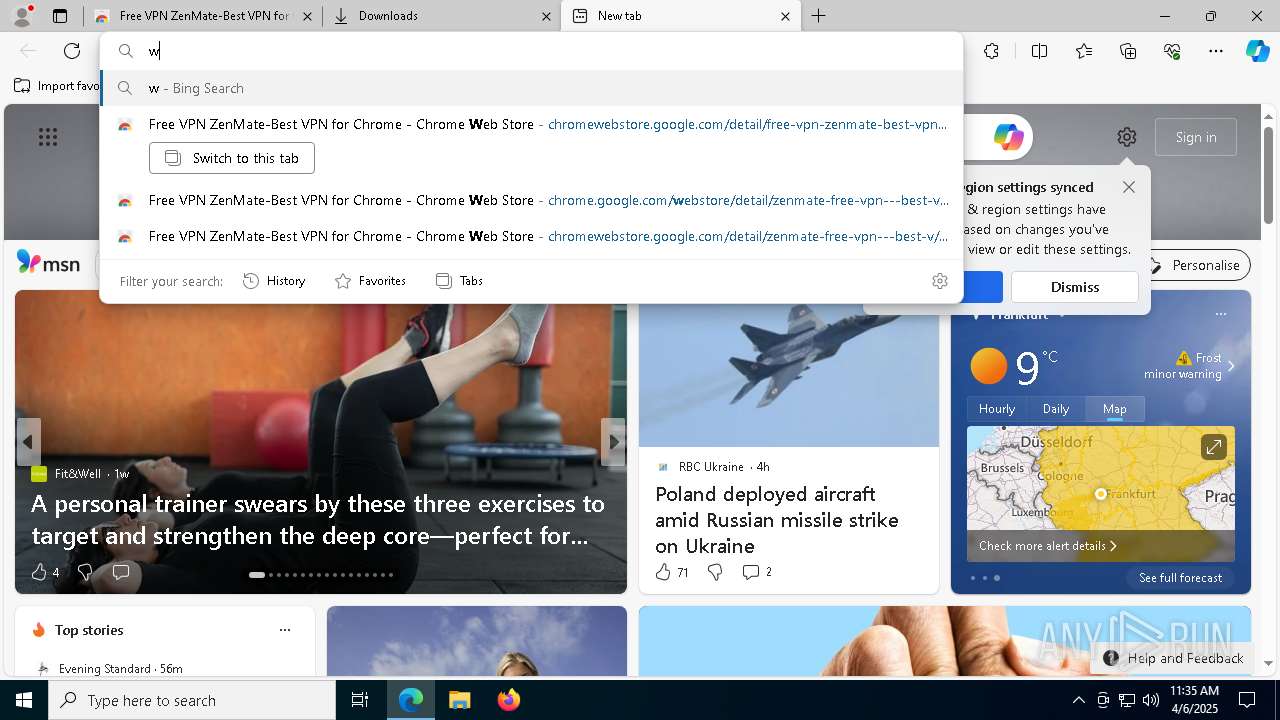This screenshot has width=1280, height=720.
Task: Click the browser refresh icon
Action: (72, 51)
